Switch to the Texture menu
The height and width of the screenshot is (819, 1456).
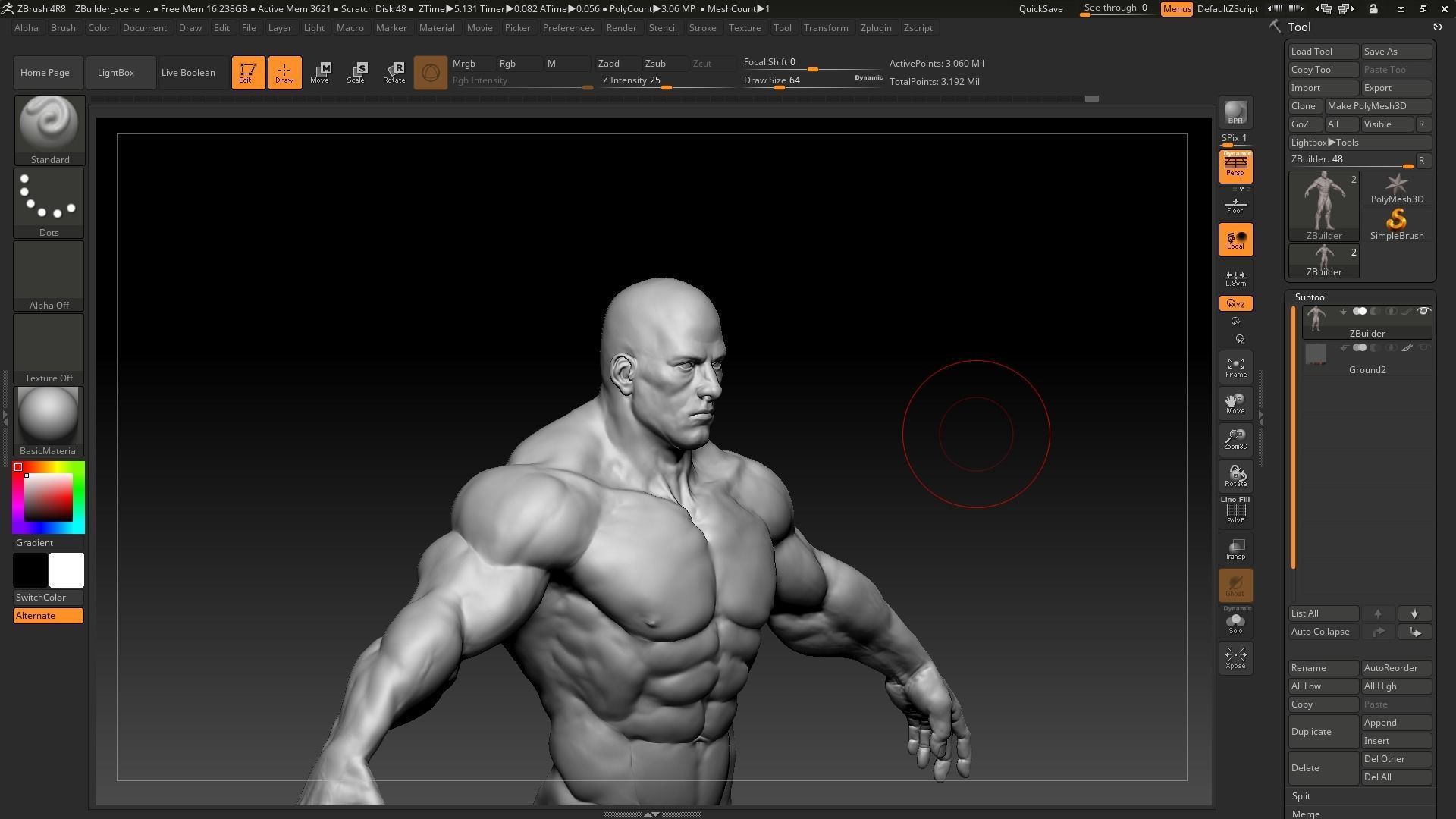tap(745, 28)
